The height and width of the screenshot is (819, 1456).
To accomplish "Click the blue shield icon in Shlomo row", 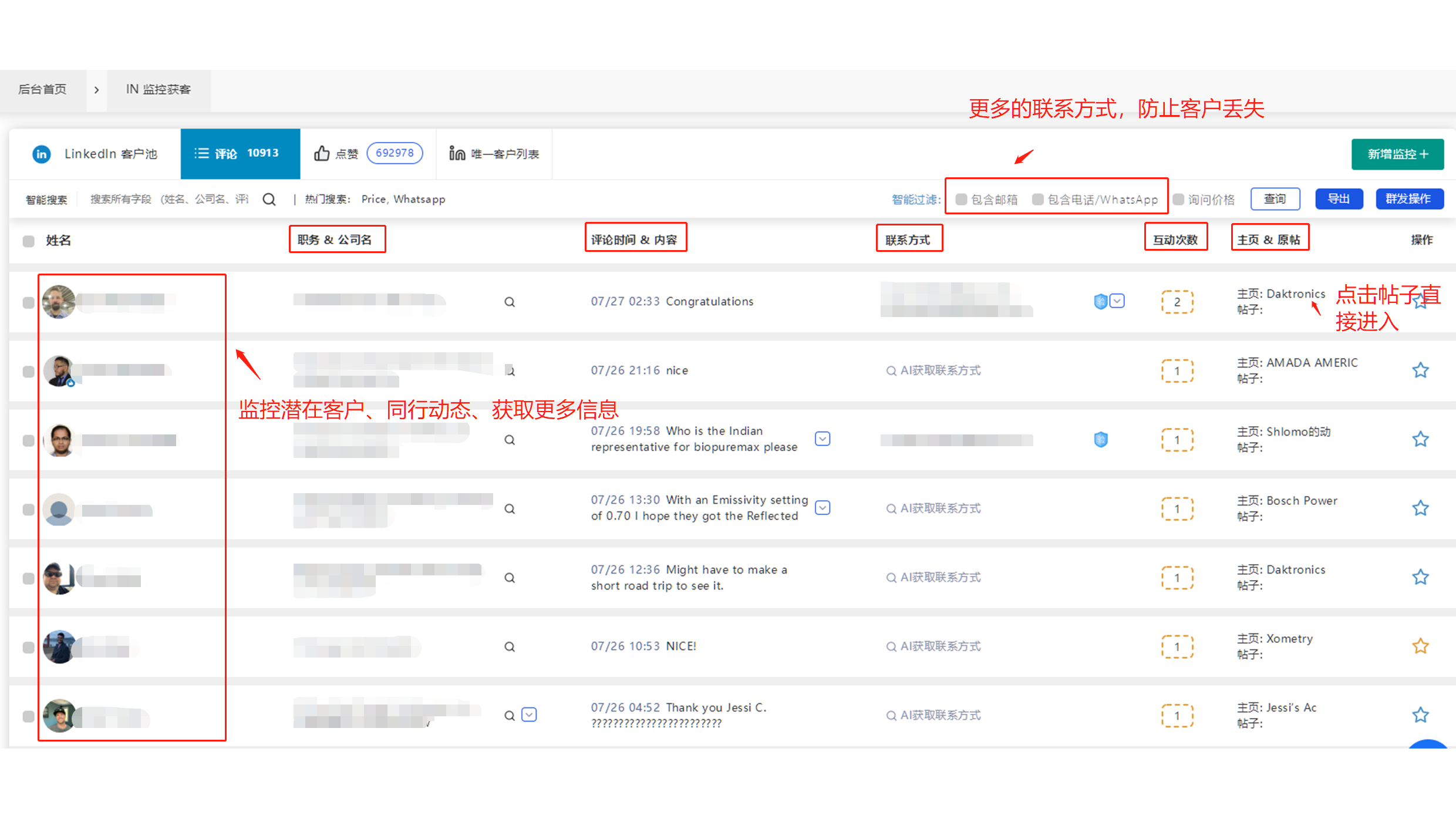I will pos(1101,439).
